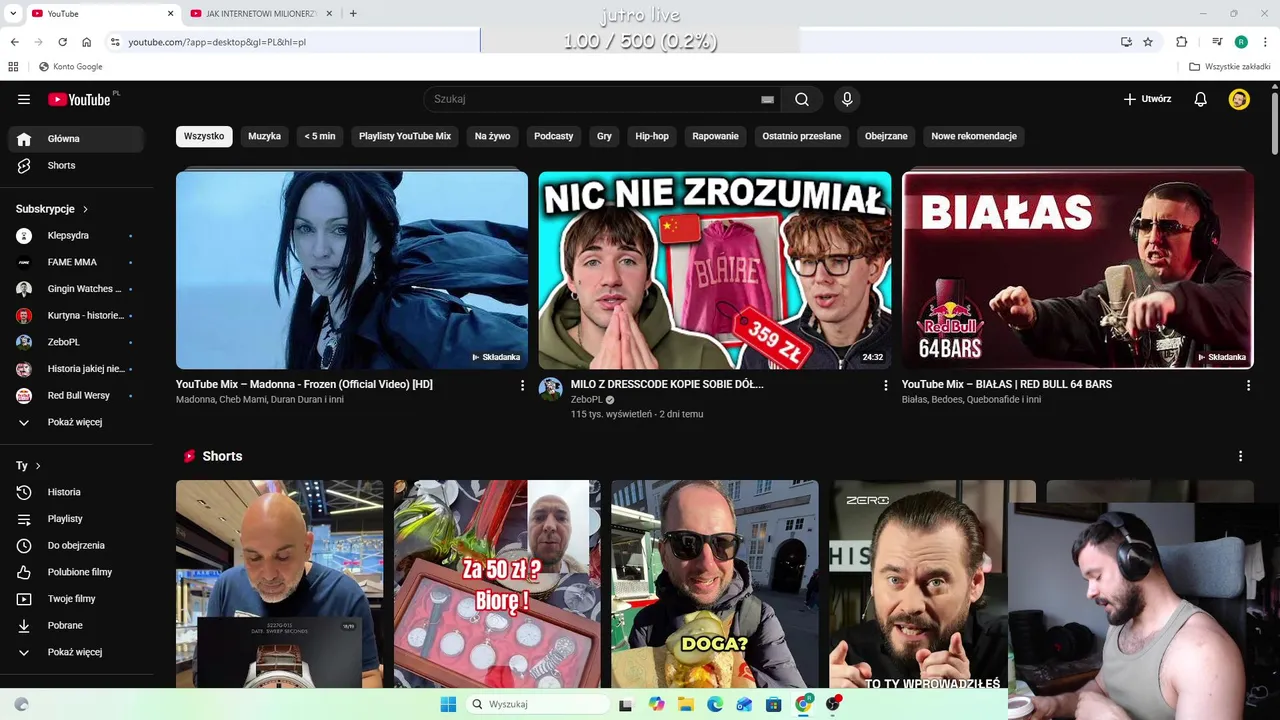Screen dimensions: 1280x720
Task: Open the on-screen keyboard icon in search
Action: click(767, 99)
